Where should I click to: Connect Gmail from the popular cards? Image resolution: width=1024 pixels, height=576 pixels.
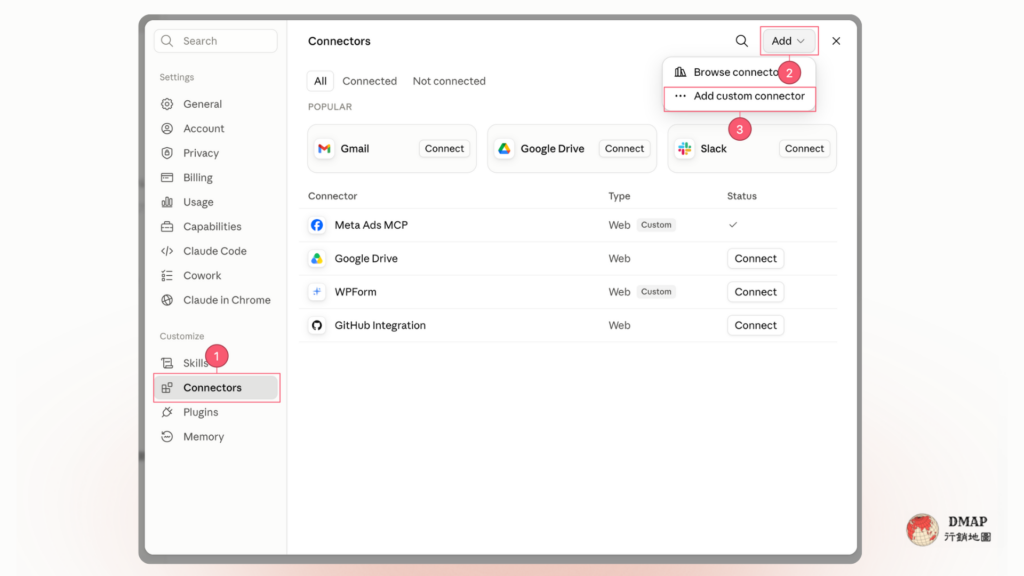[x=444, y=148]
